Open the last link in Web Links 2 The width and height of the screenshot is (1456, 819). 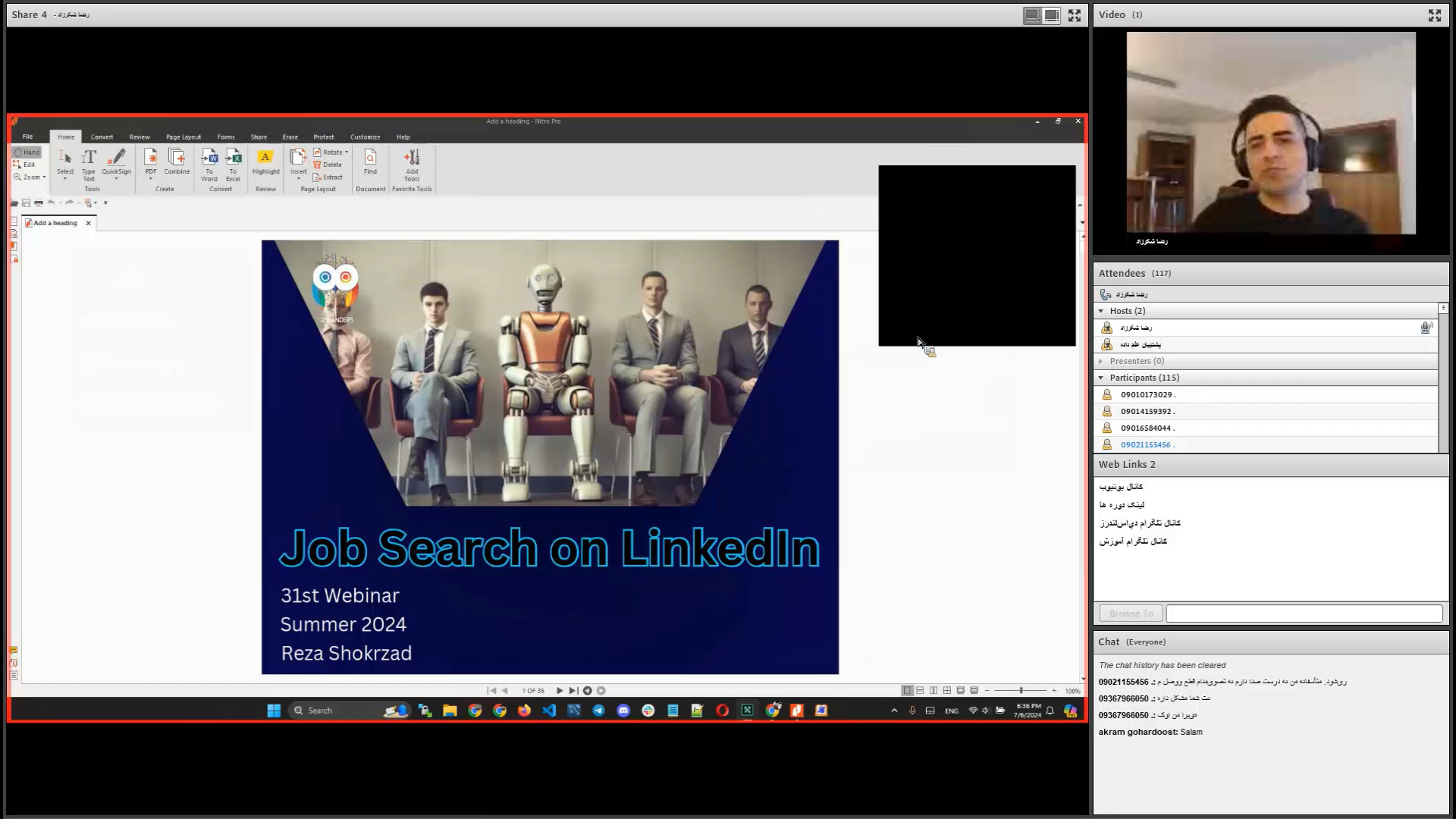[x=1133, y=541]
